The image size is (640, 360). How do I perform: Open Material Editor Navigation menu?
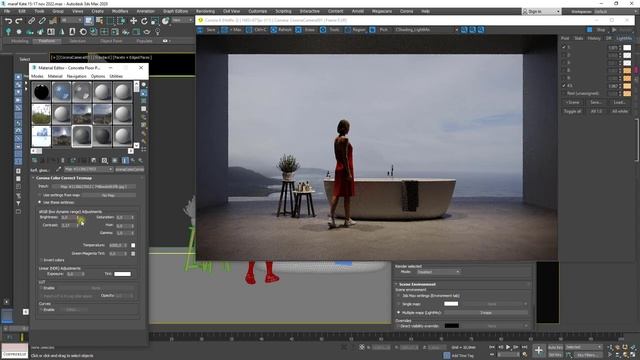[76, 76]
